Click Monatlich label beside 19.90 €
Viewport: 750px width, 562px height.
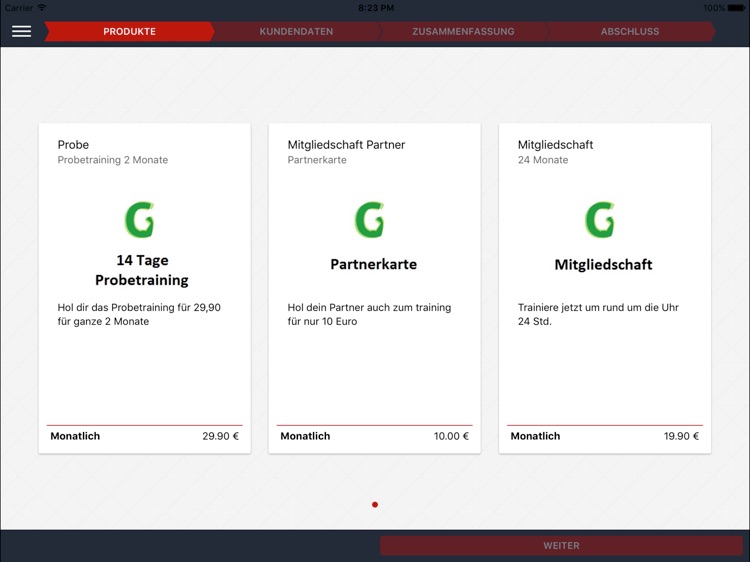tap(535, 436)
